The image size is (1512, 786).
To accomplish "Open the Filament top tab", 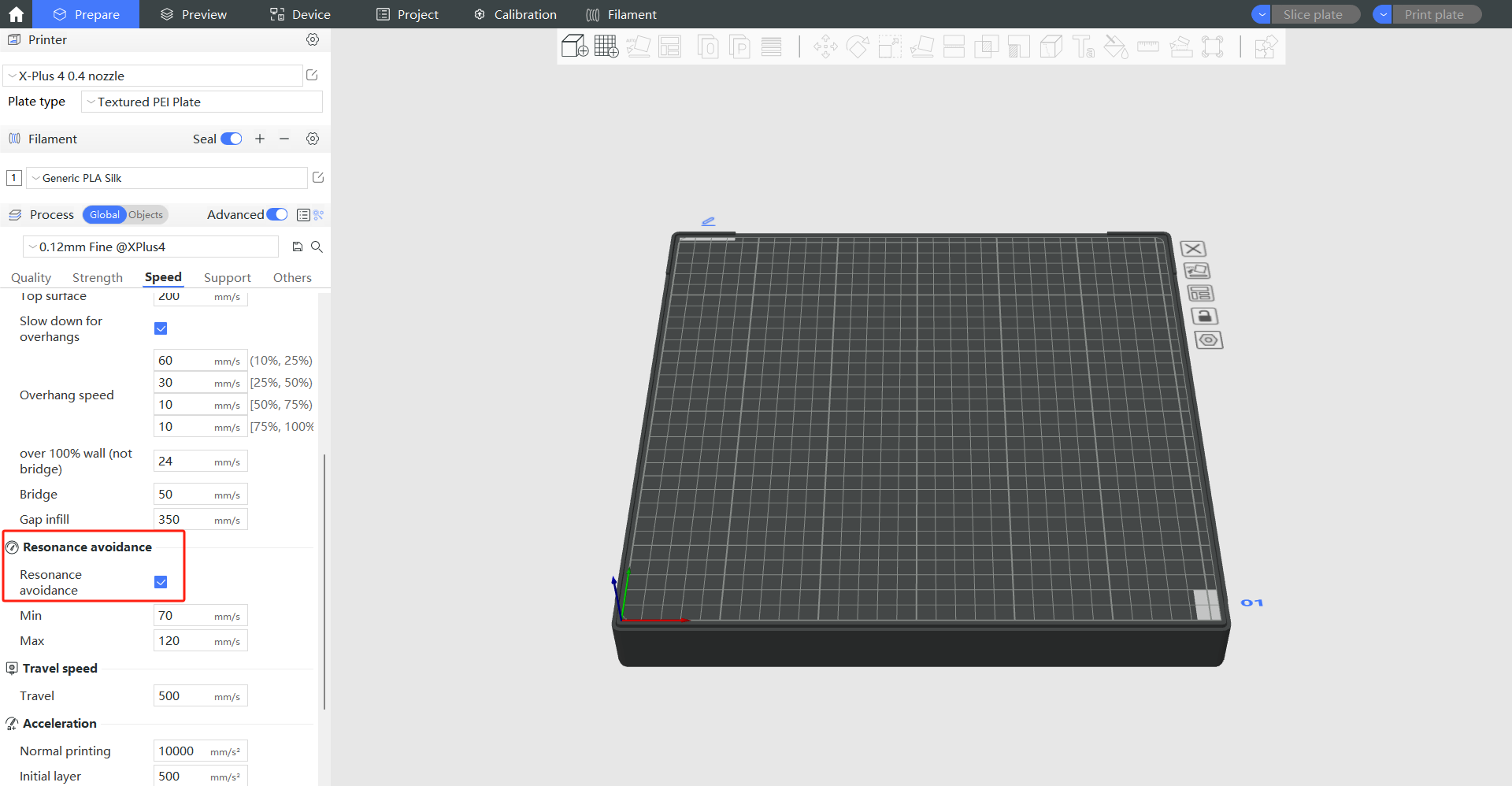I will point(621,14).
